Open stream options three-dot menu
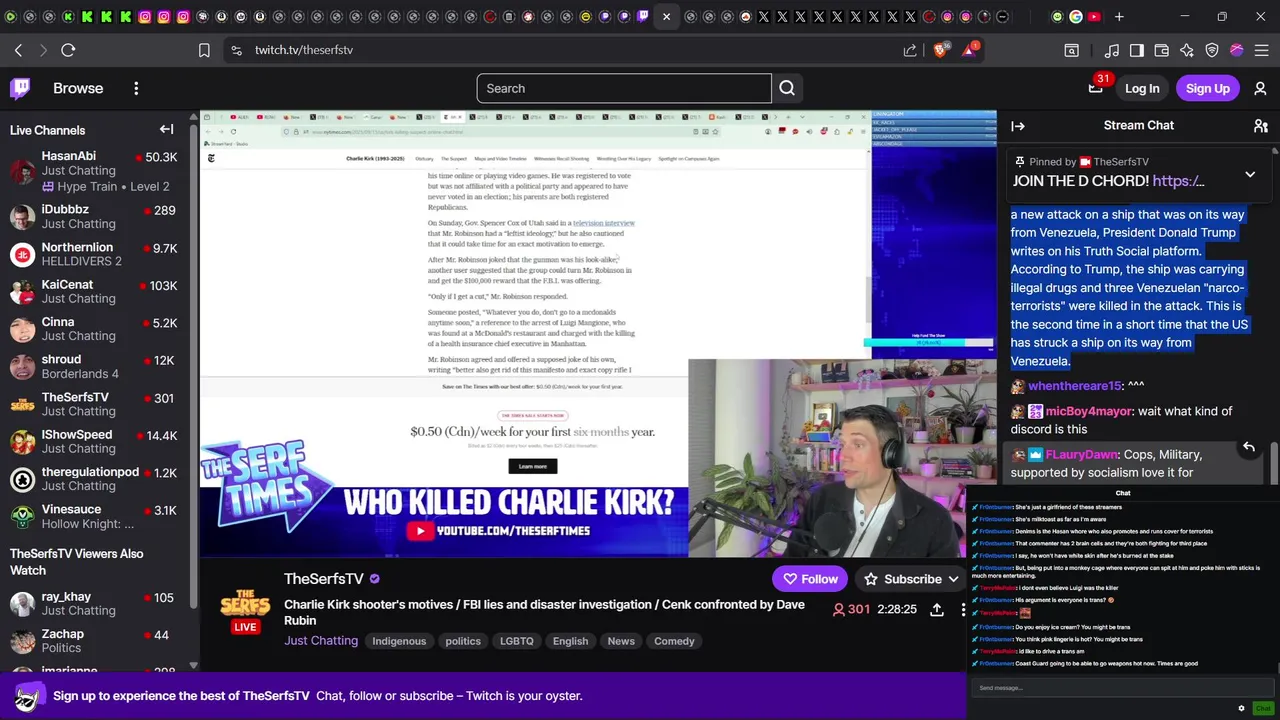 [x=963, y=609]
